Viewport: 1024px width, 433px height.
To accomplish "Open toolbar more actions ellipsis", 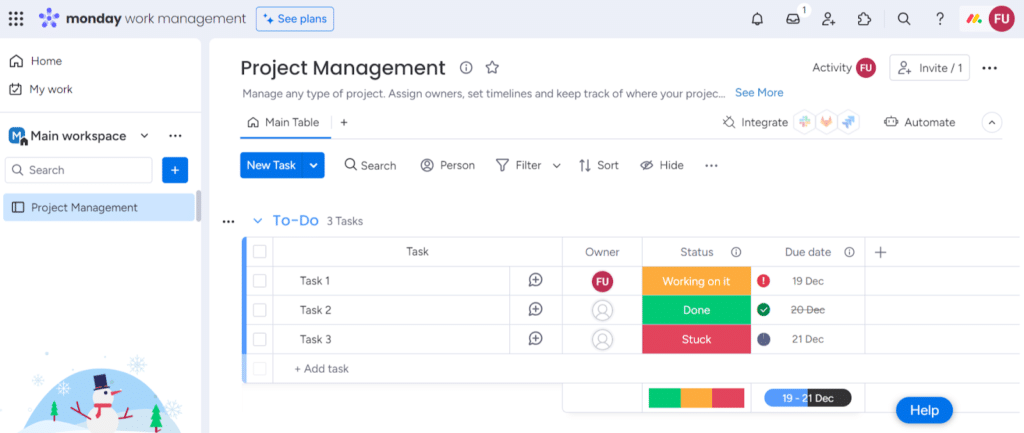I will (x=711, y=166).
